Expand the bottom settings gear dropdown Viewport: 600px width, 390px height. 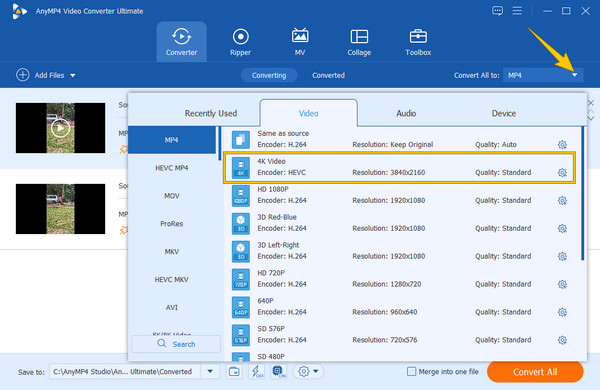coord(316,371)
